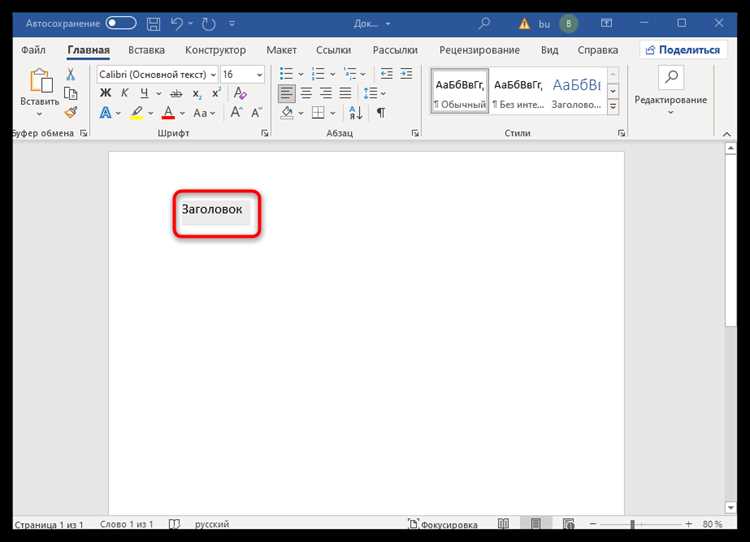The image size is (750, 542).
Task: Switch to the Ссылки tab
Action: (333, 50)
